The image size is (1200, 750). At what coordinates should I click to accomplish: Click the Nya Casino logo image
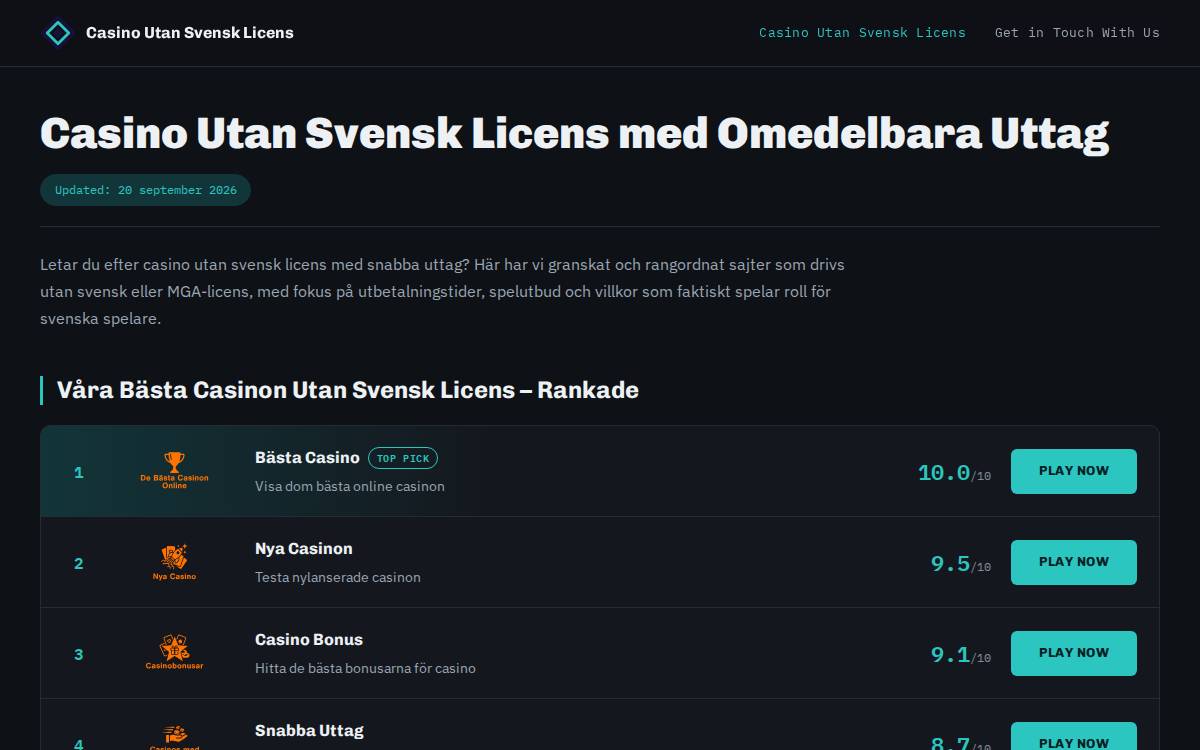[x=174, y=562]
